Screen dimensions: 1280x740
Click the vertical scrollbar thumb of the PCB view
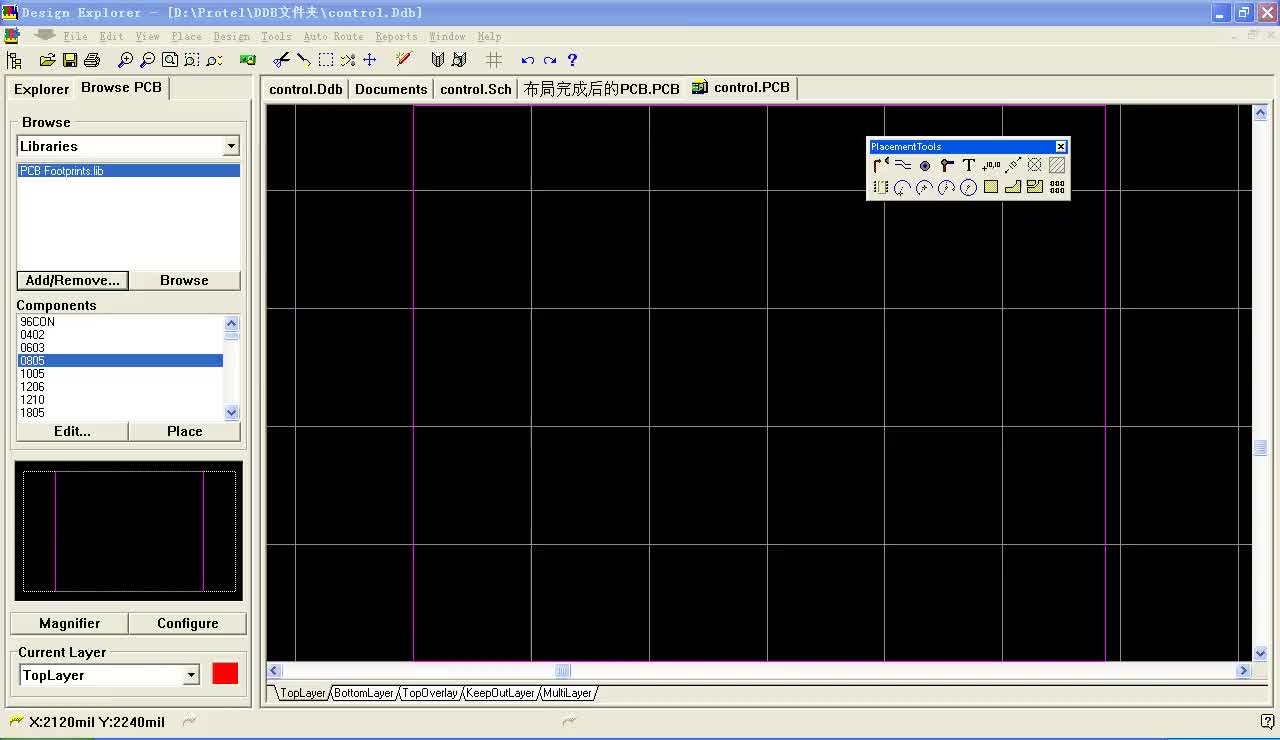(x=1261, y=448)
